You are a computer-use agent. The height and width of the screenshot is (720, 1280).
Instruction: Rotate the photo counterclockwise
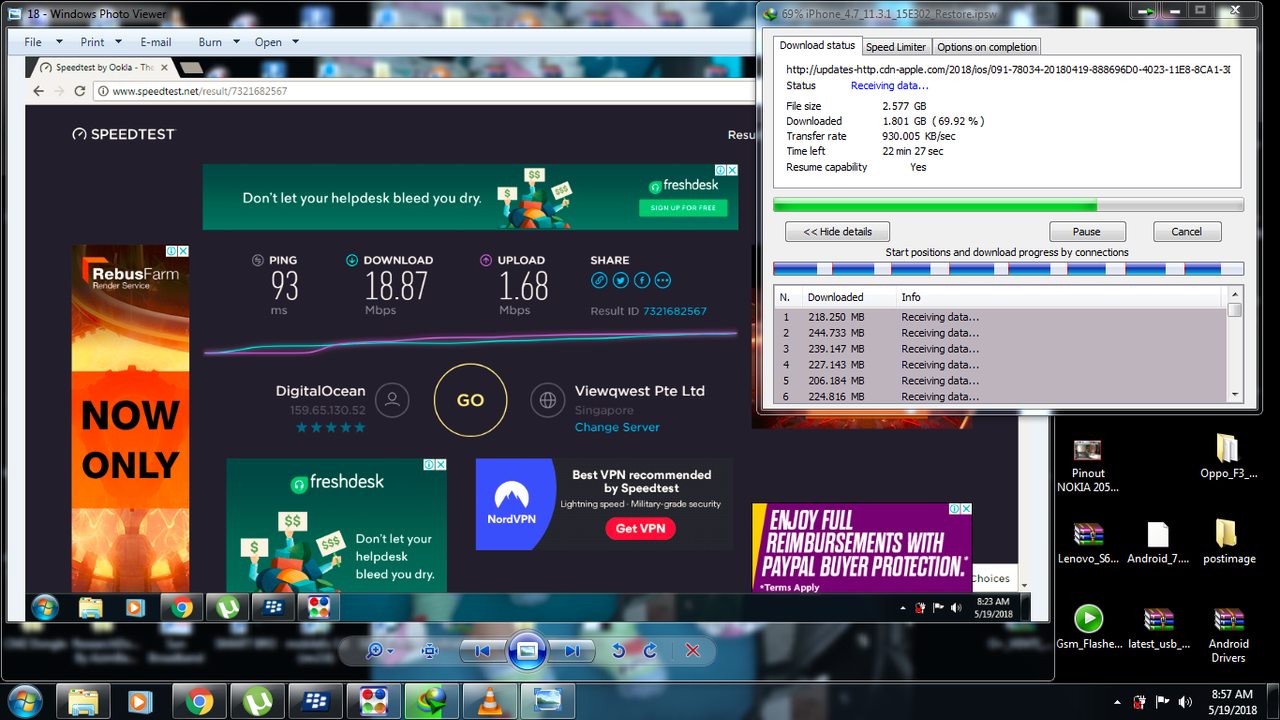click(x=618, y=651)
